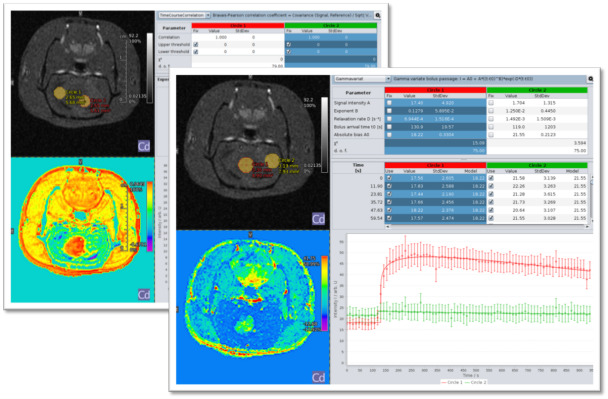Click the Parameter column header in front window
The image size is (608, 399).
[x=358, y=93]
